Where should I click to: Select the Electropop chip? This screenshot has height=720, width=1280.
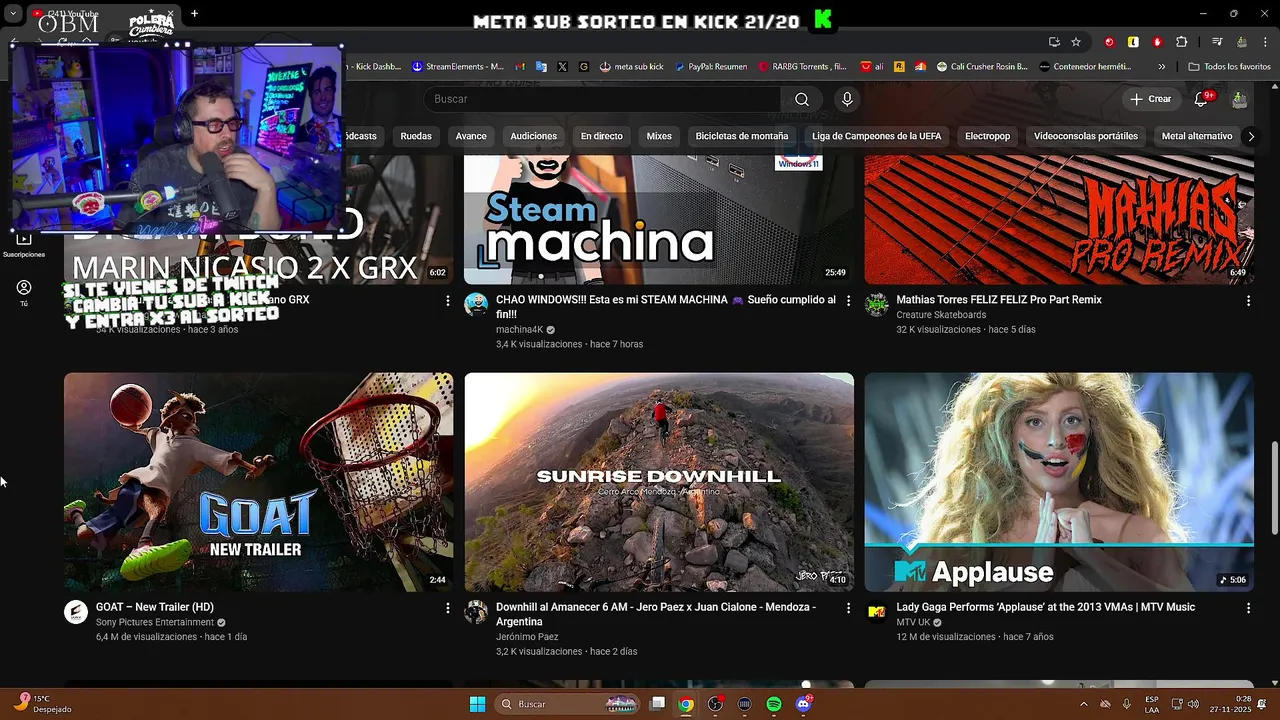987,136
